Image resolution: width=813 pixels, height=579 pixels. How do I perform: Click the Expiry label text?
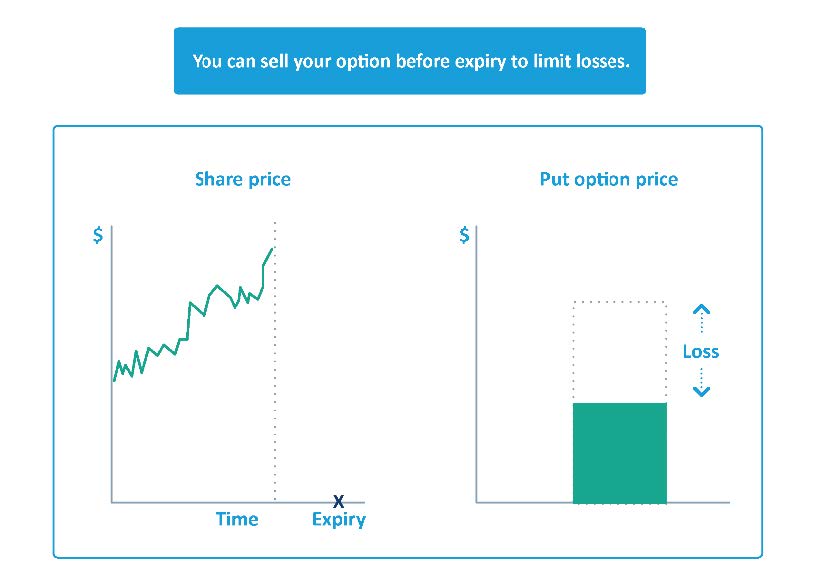pos(338,520)
